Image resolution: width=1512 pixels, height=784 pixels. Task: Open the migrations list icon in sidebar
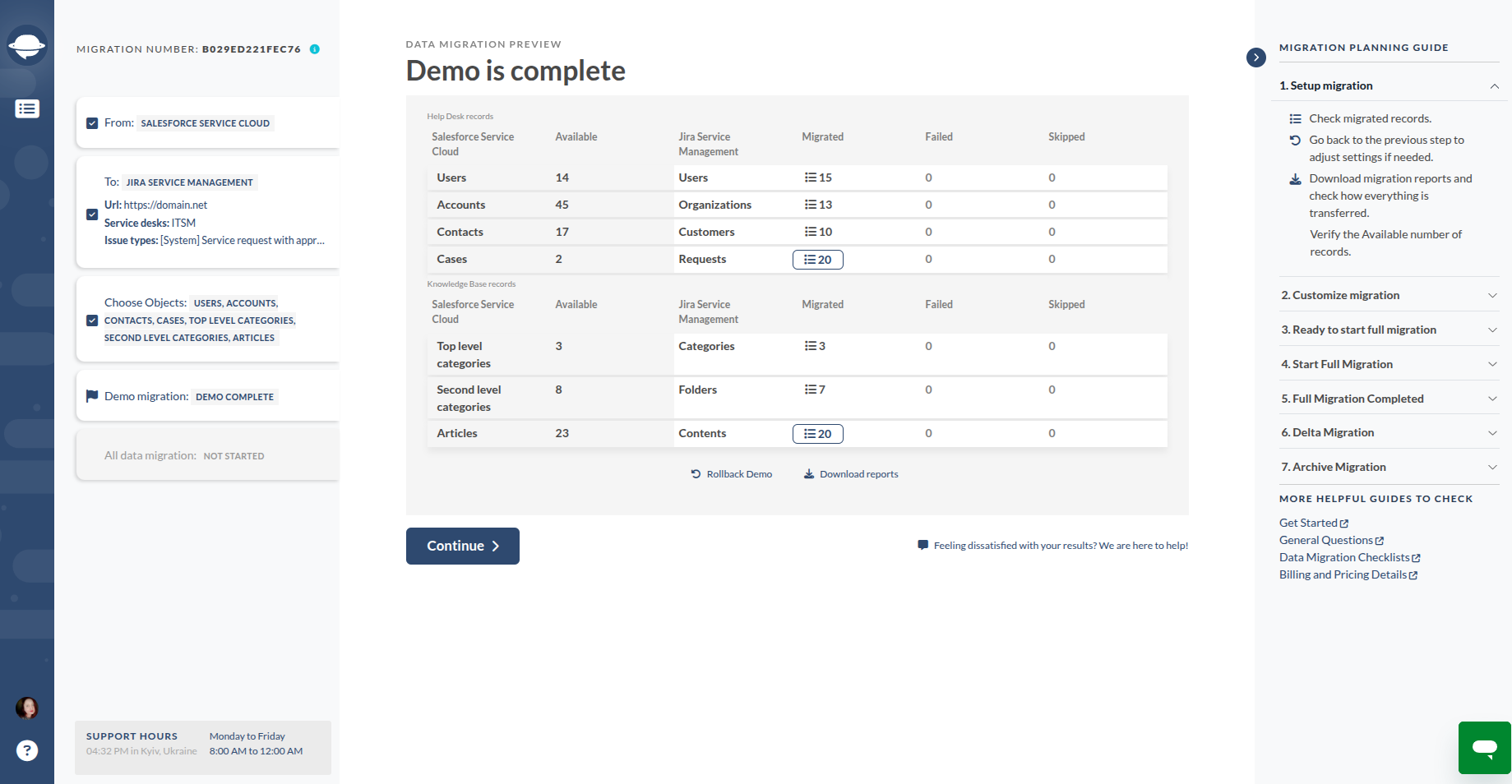click(x=27, y=108)
